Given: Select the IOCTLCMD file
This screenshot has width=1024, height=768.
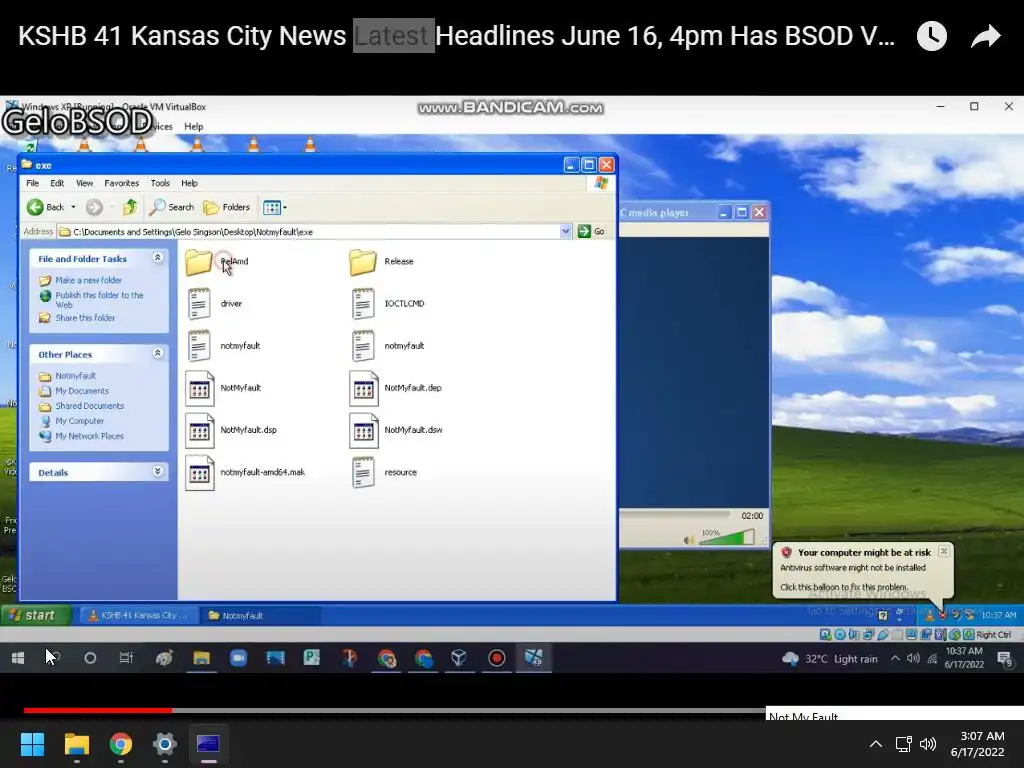Looking at the screenshot, I should 387,304.
